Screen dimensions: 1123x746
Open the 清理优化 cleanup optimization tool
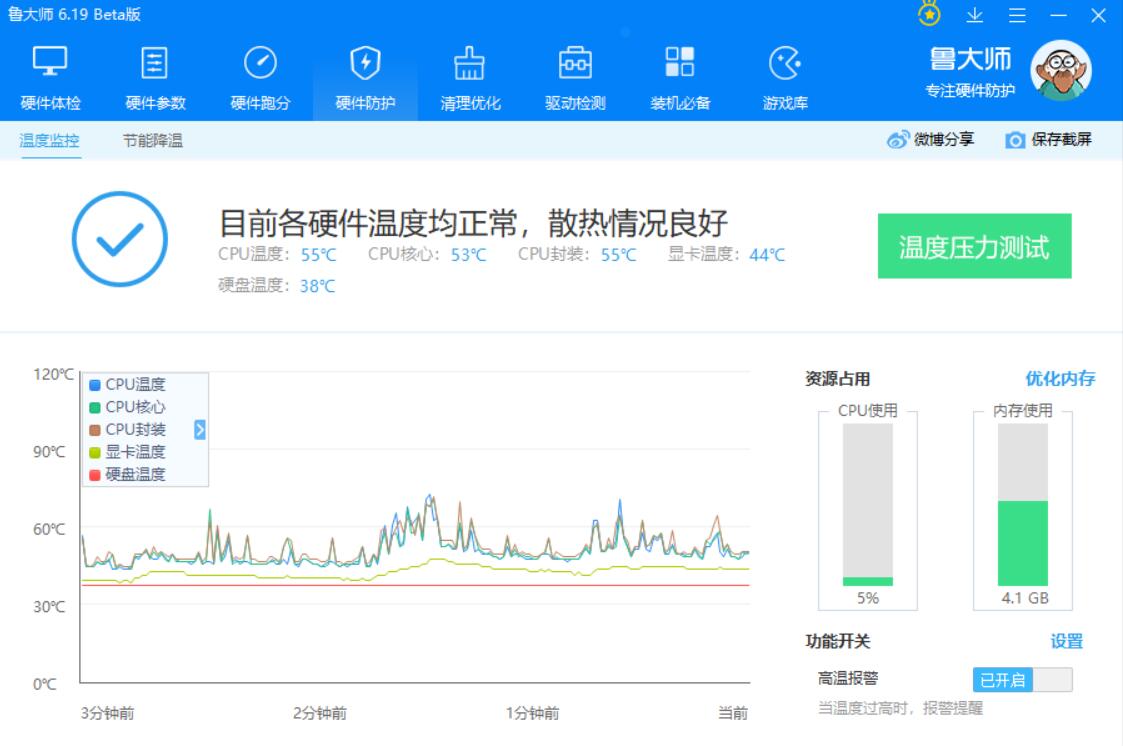tap(470, 75)
